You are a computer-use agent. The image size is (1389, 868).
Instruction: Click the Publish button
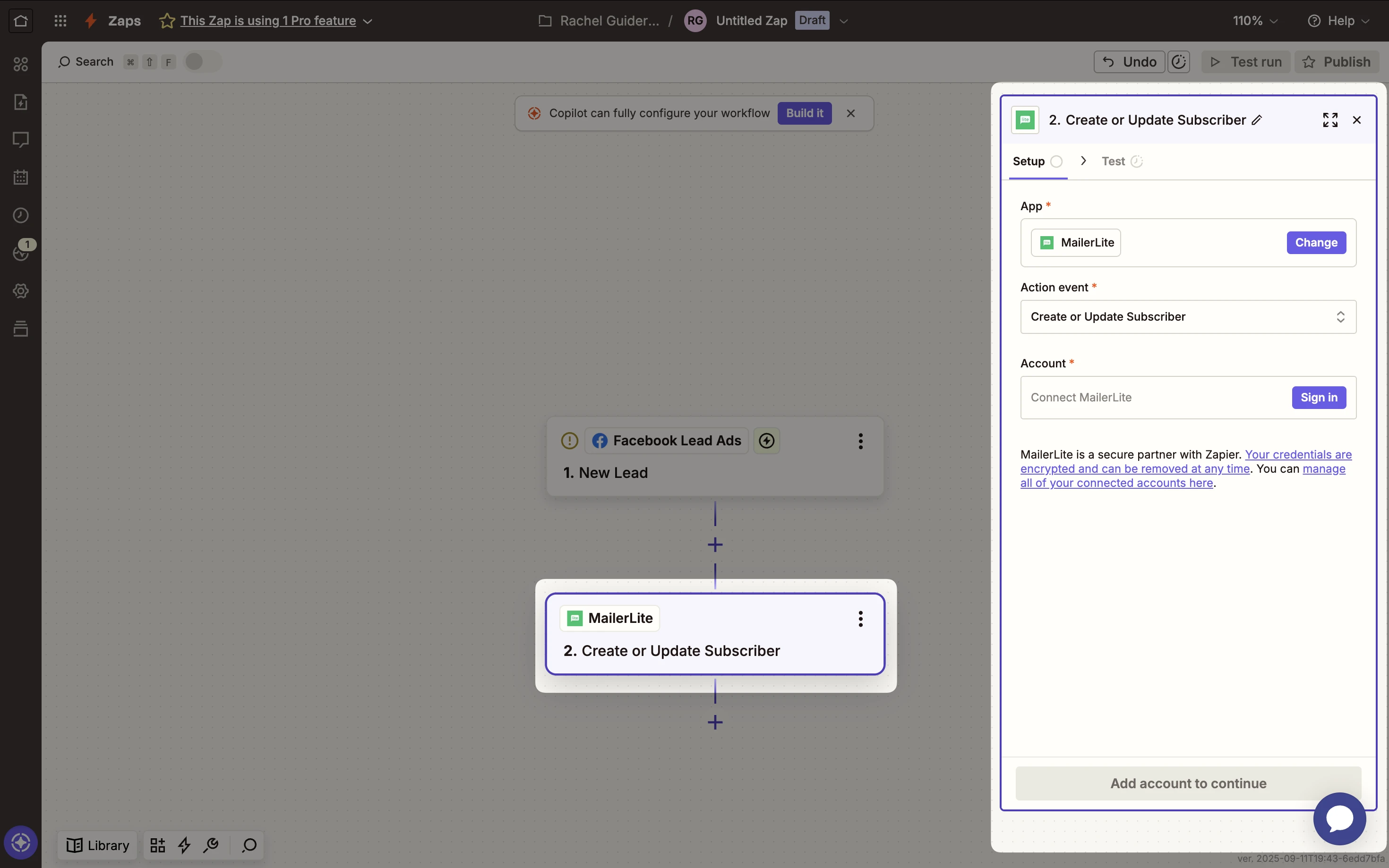(x=1336, y=62)
